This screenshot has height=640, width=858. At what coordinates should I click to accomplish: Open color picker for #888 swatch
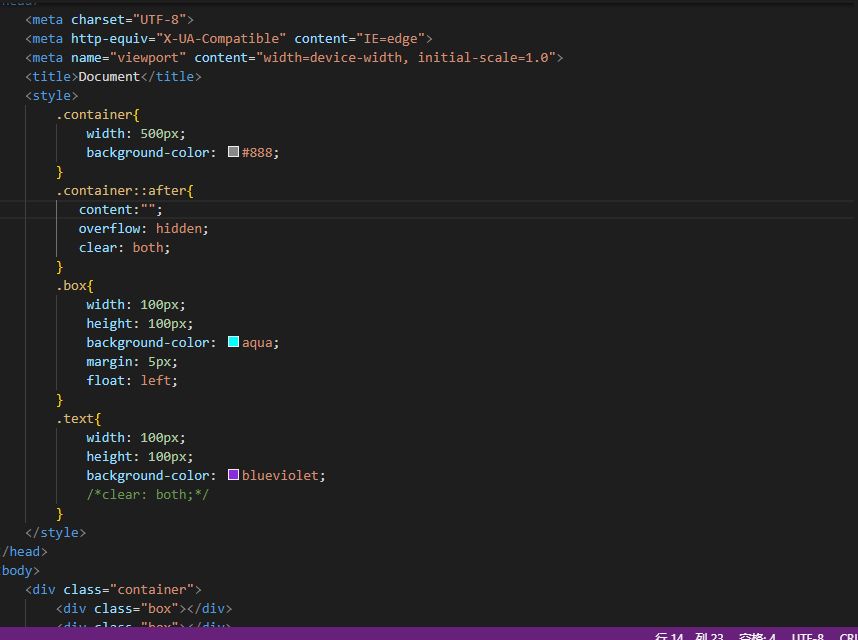(233, 152)
